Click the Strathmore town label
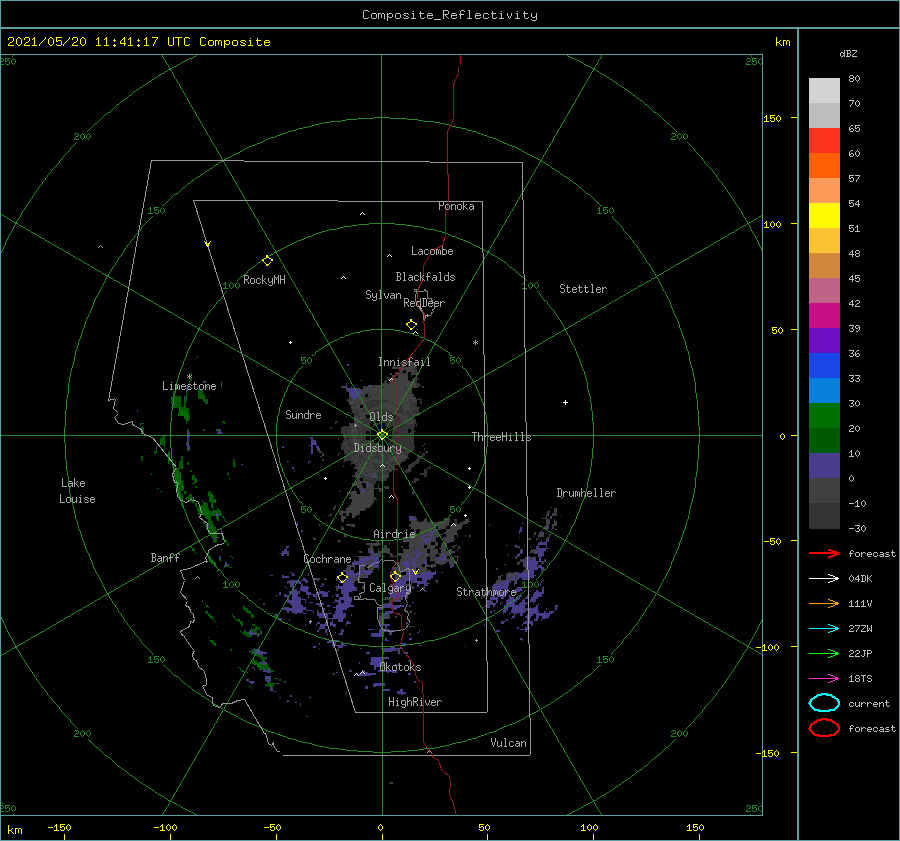Screen dimensions: 900x841 pyautogui.click(x=486, y=592)
